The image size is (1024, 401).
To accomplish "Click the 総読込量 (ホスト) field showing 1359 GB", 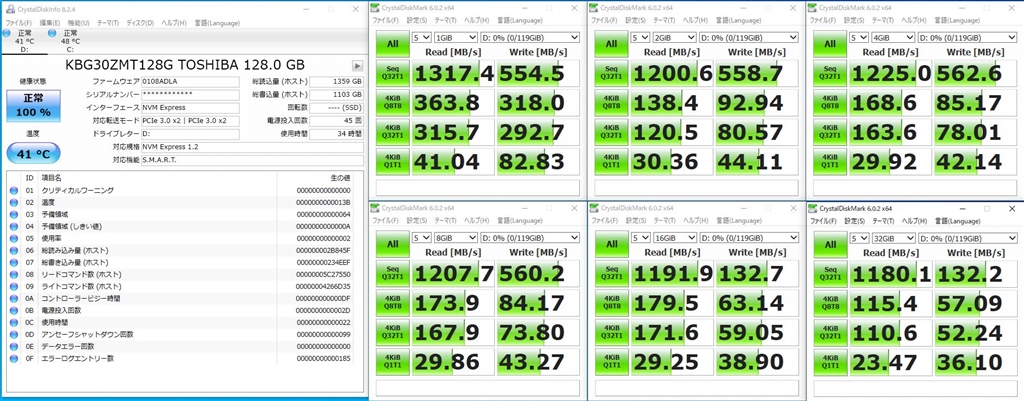I will pos(336,82).
